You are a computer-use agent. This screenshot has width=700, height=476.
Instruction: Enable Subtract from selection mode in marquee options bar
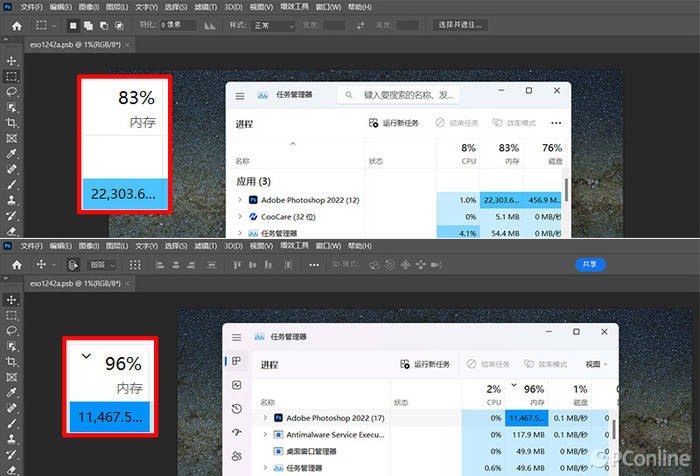(x=104, y=26)
